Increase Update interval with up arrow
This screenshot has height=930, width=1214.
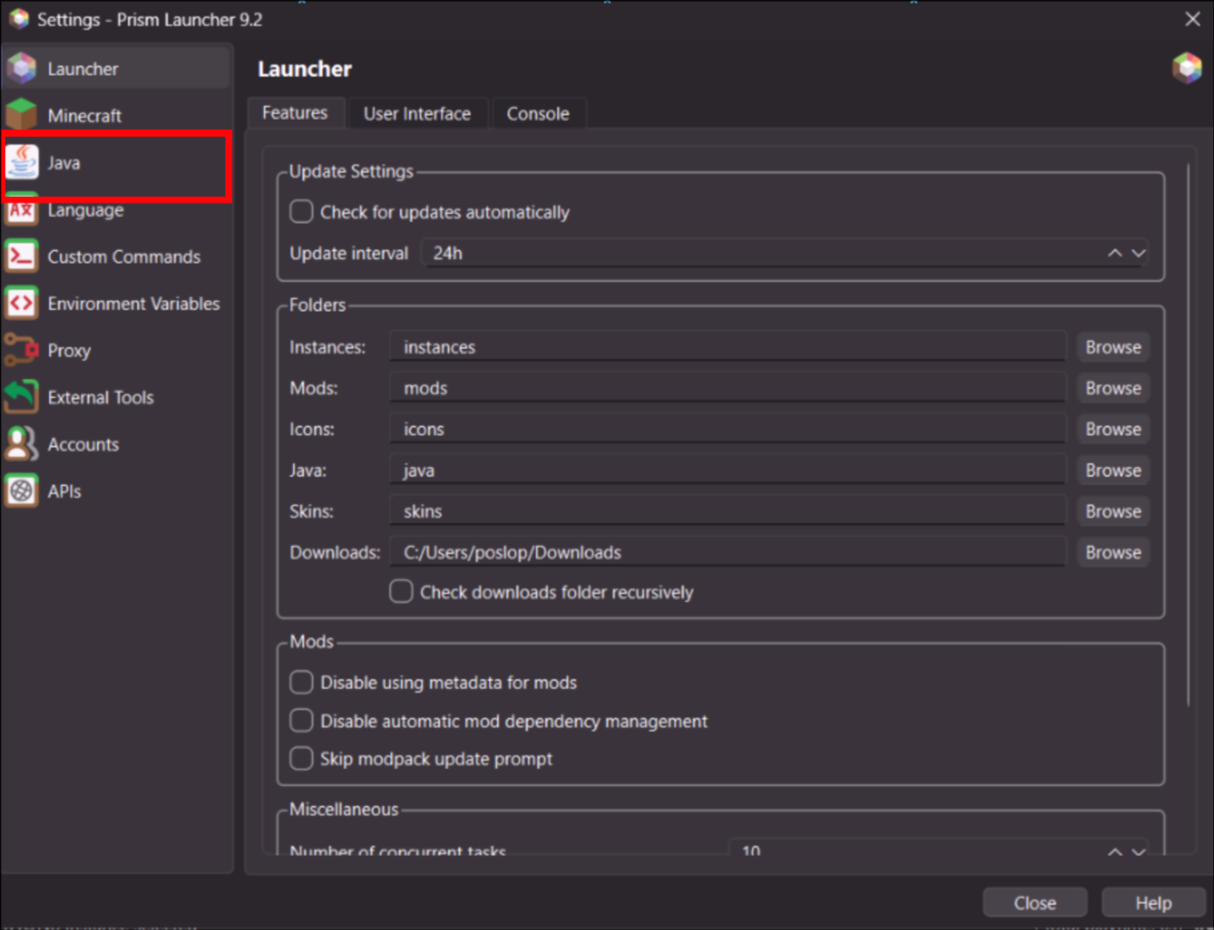[x=1115, y=253]
